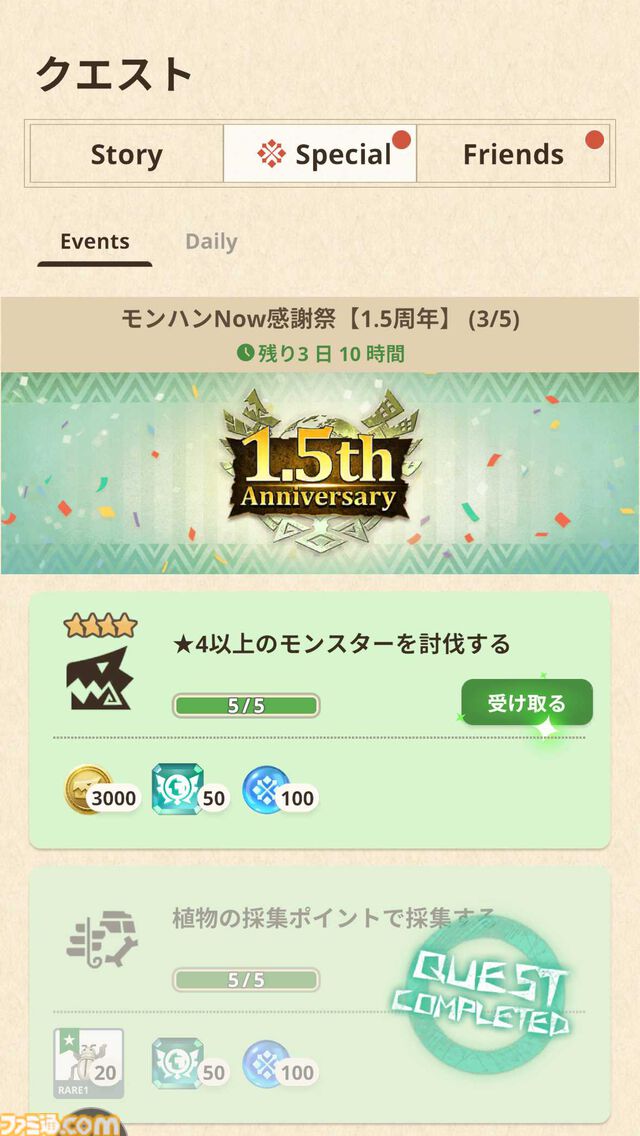Switch to the Friends tab
The width and height of the screenshot is (640, 1136).
coord(513,154)
